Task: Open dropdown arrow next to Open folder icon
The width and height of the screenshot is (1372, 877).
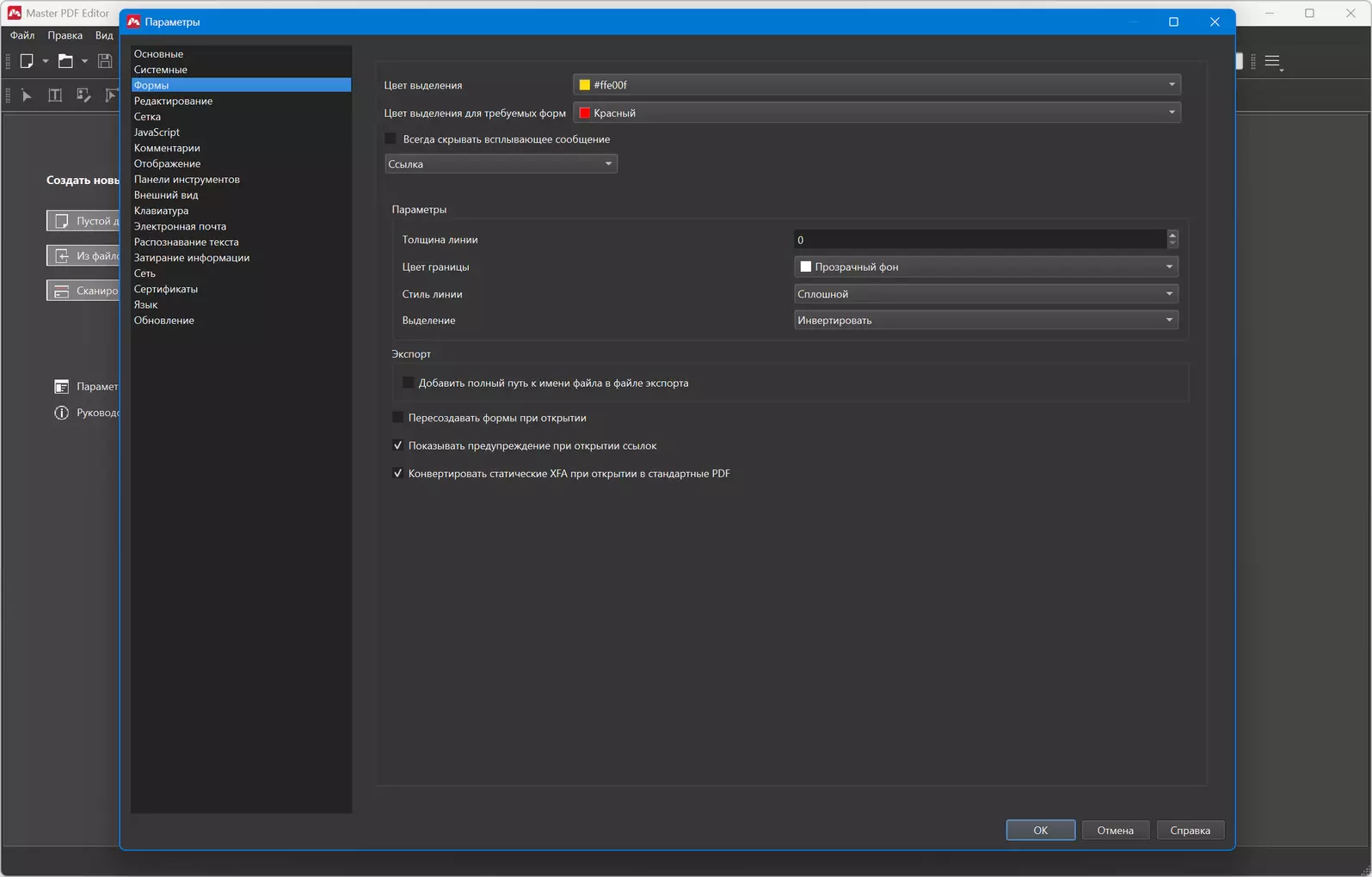Action: click(84, 61)
